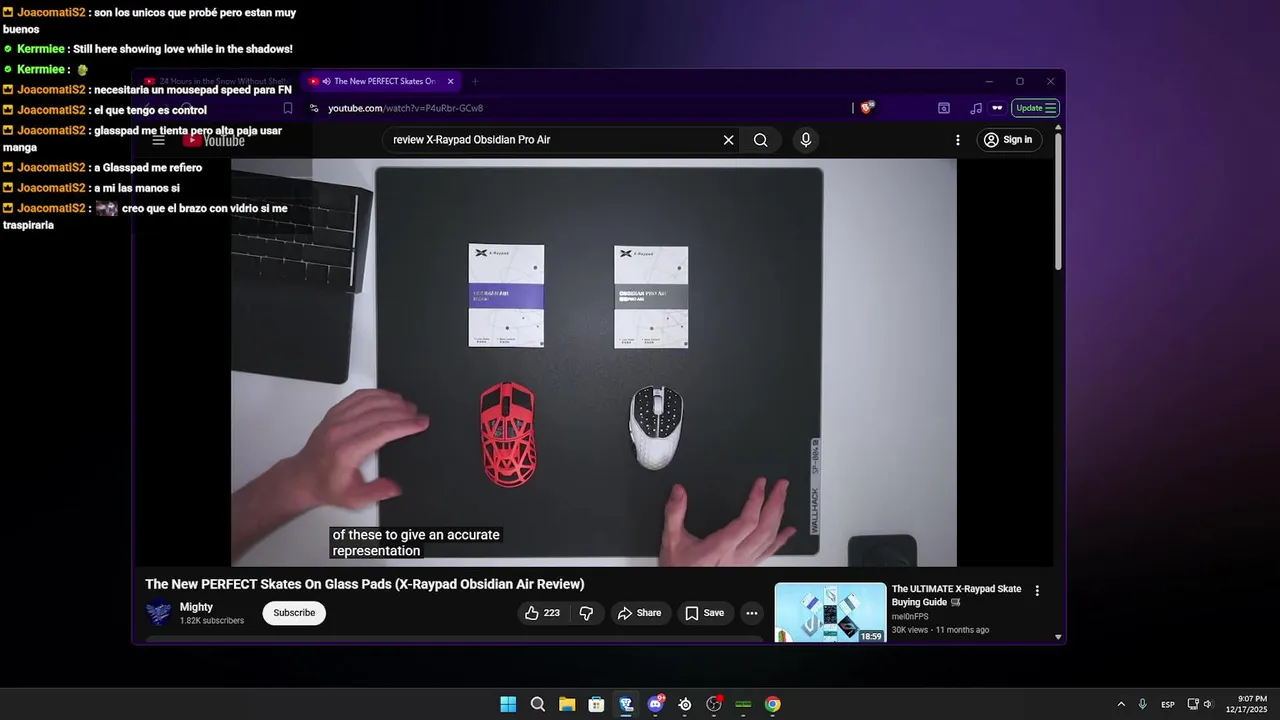The image size is (1280, 720).
Task: Click the YouTube search magnifier button
Action: [761, 140]
